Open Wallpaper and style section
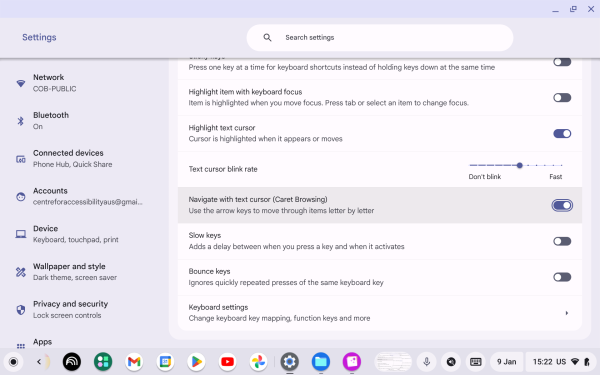 tap(84, 272)
